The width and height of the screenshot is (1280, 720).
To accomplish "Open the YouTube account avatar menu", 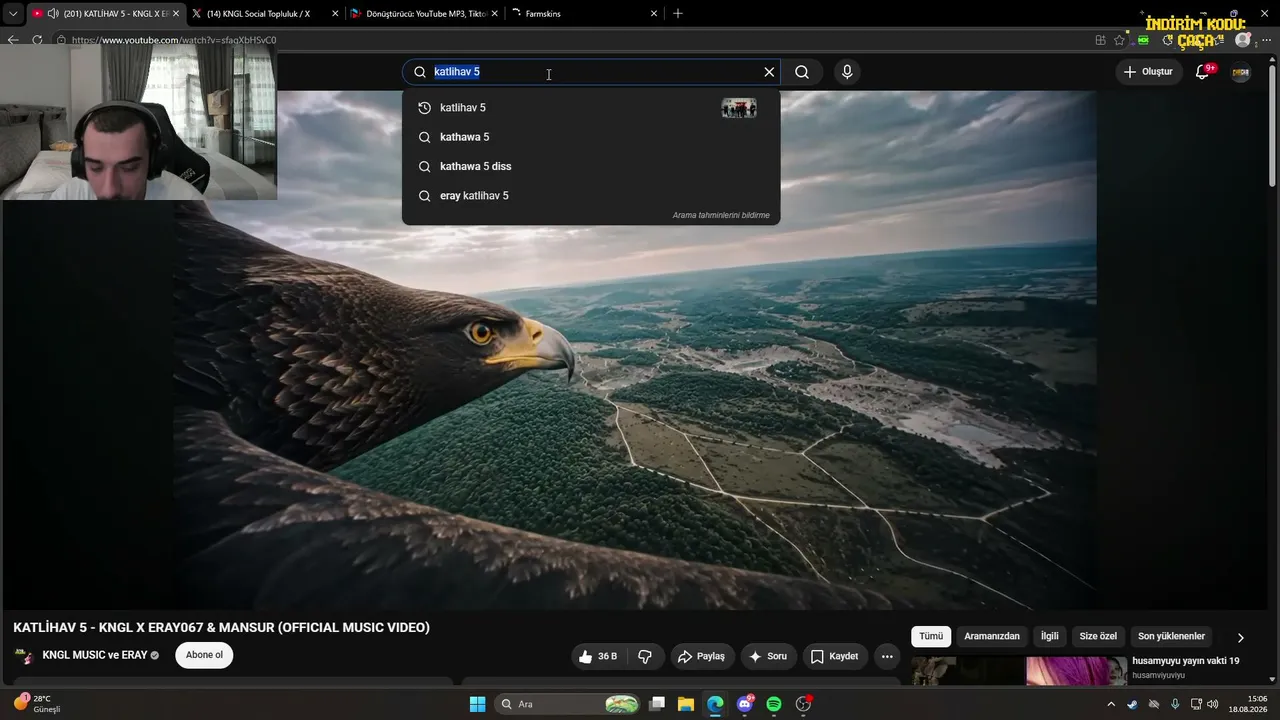I will (x=1241, y=72).
